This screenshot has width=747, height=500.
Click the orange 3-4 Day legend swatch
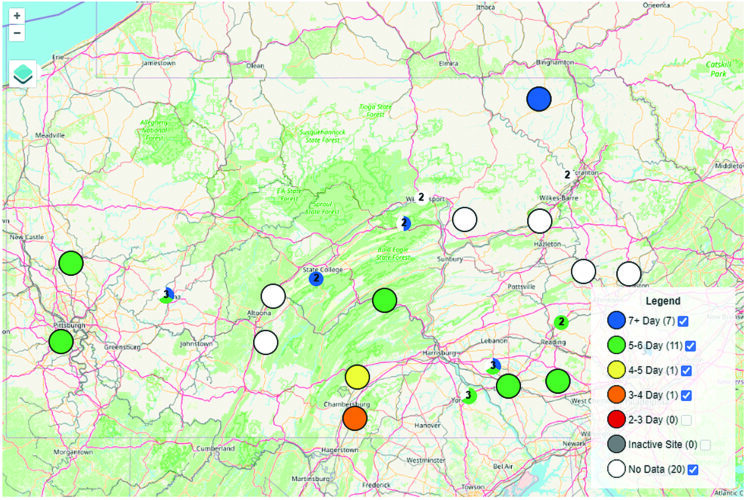(616, 394)
